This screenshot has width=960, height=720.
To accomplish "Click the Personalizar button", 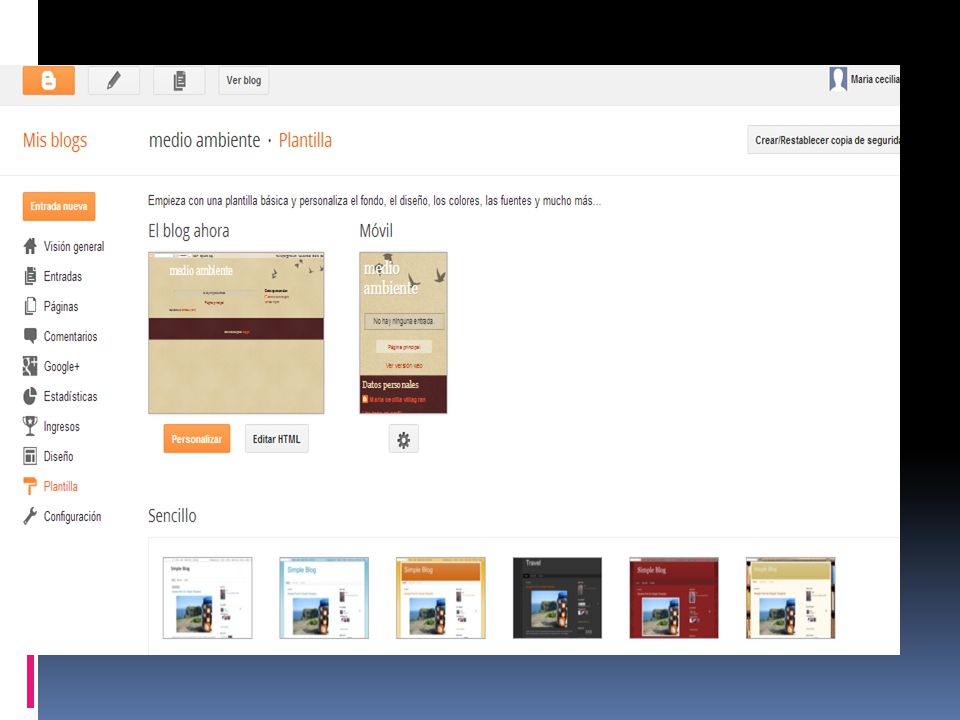I will click(197, 439).
